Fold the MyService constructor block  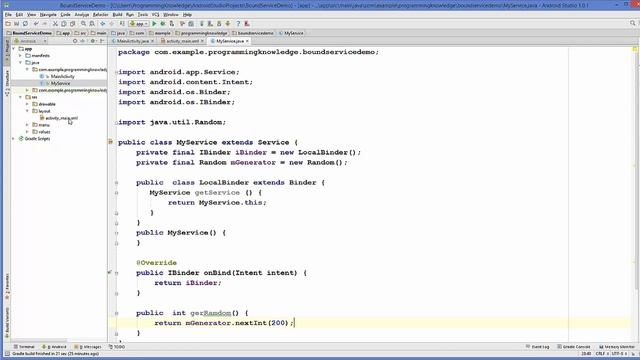click(x=116, y=233)
